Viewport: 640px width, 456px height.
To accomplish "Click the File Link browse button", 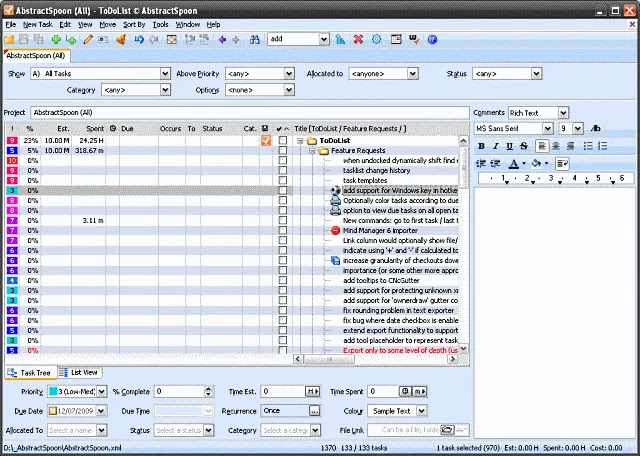I will point(448,430).
